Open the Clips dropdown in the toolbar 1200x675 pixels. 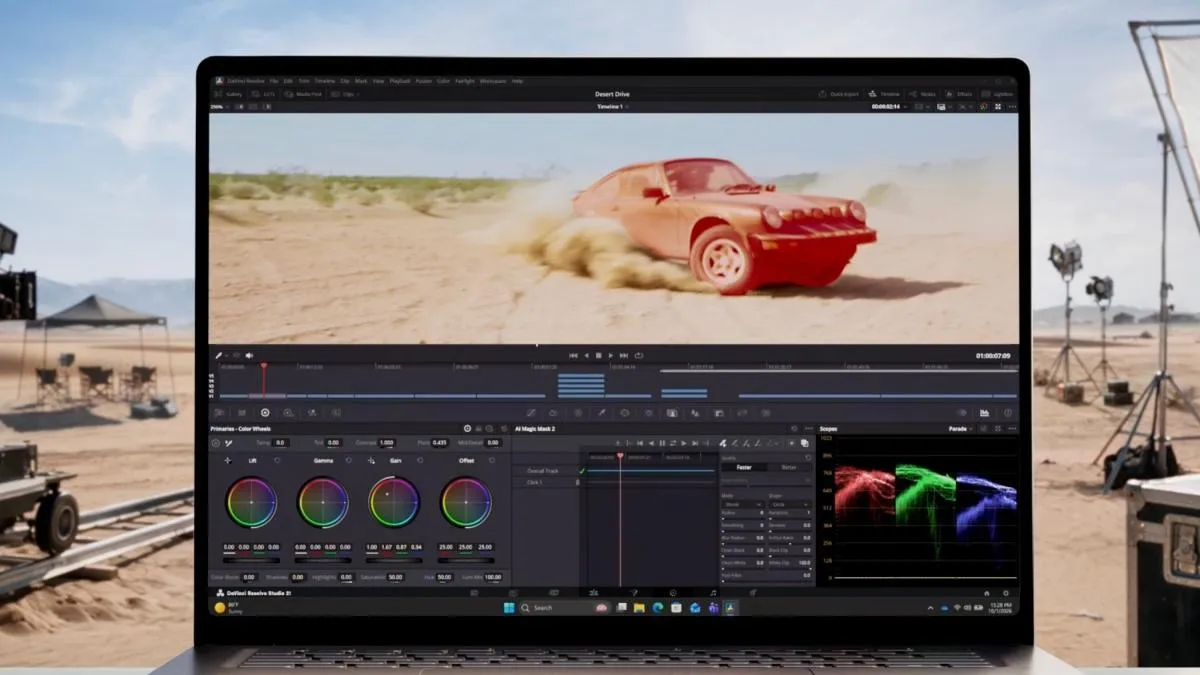click(345, 94)
